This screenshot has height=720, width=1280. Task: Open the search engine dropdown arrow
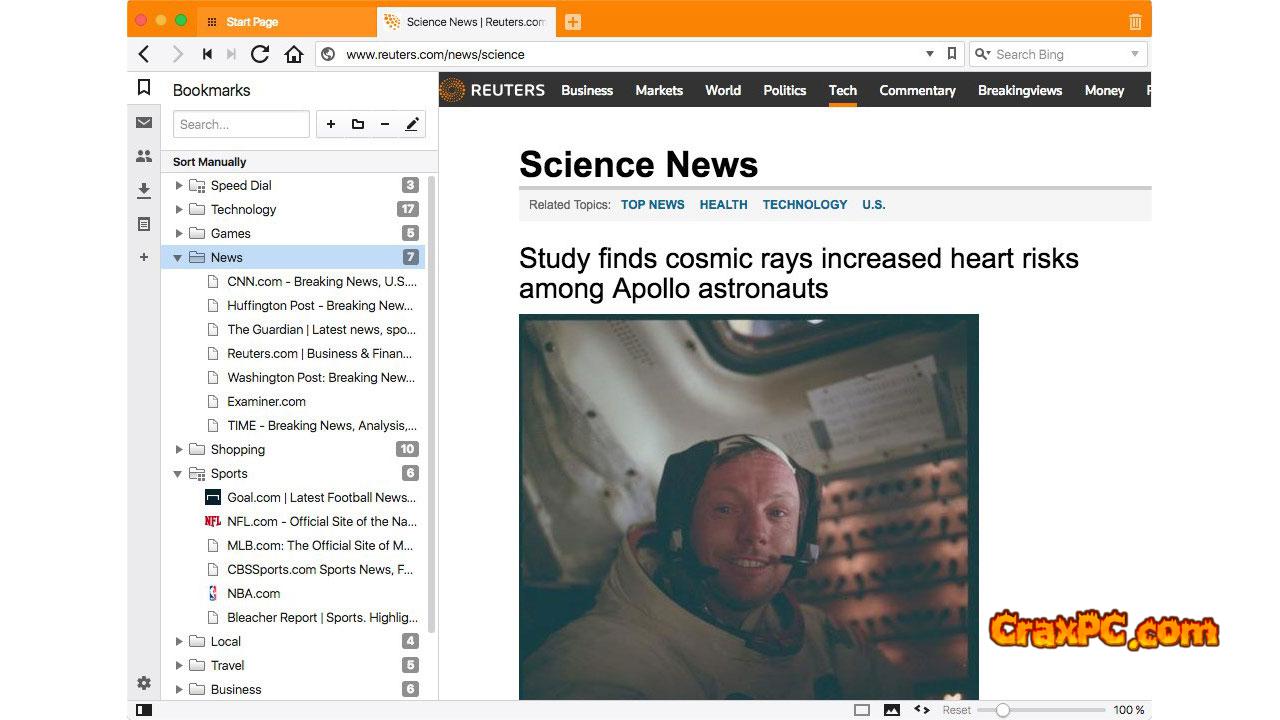click(x=1135, y=54)
